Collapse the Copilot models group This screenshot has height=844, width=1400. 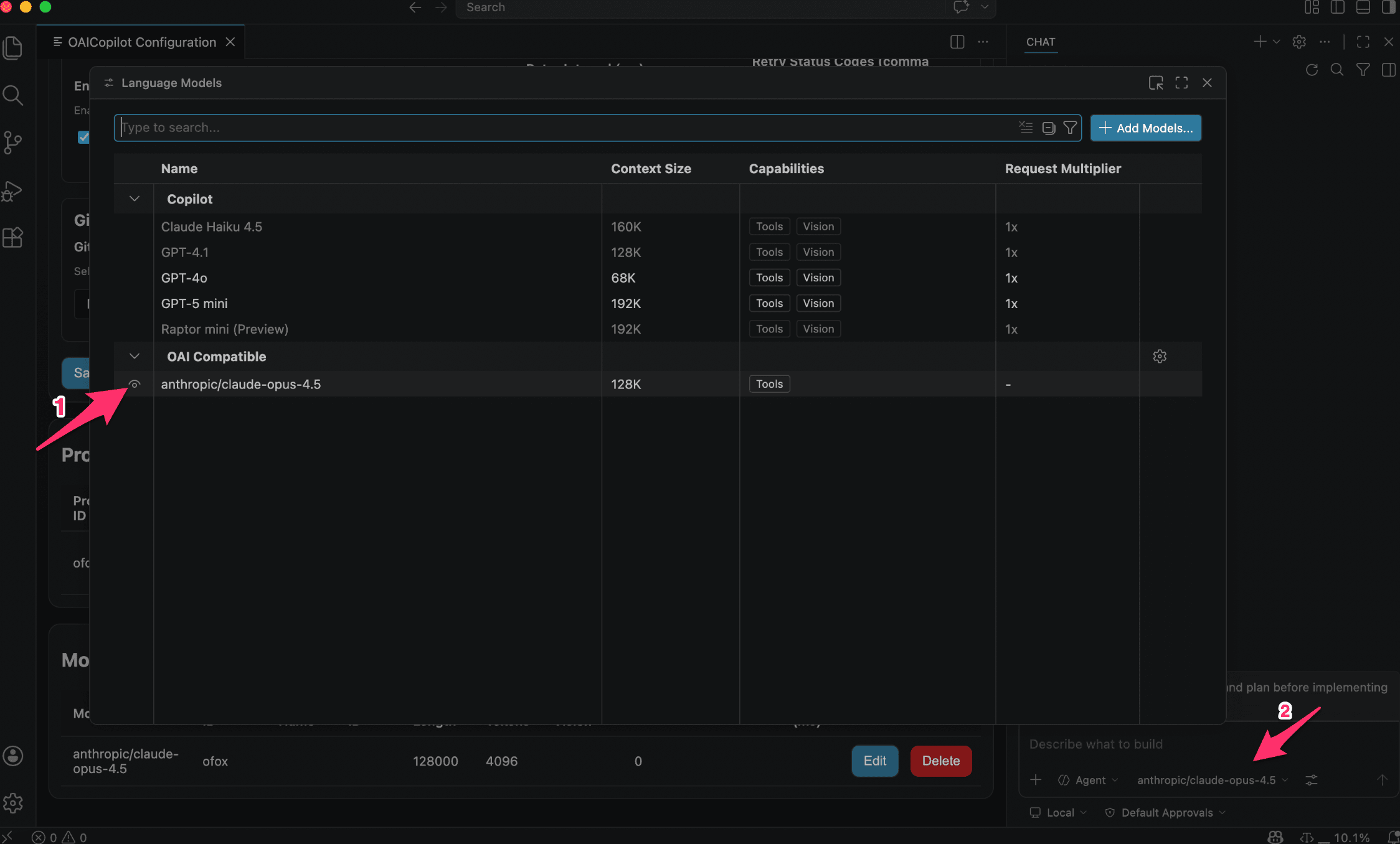[x=135, y=199]
